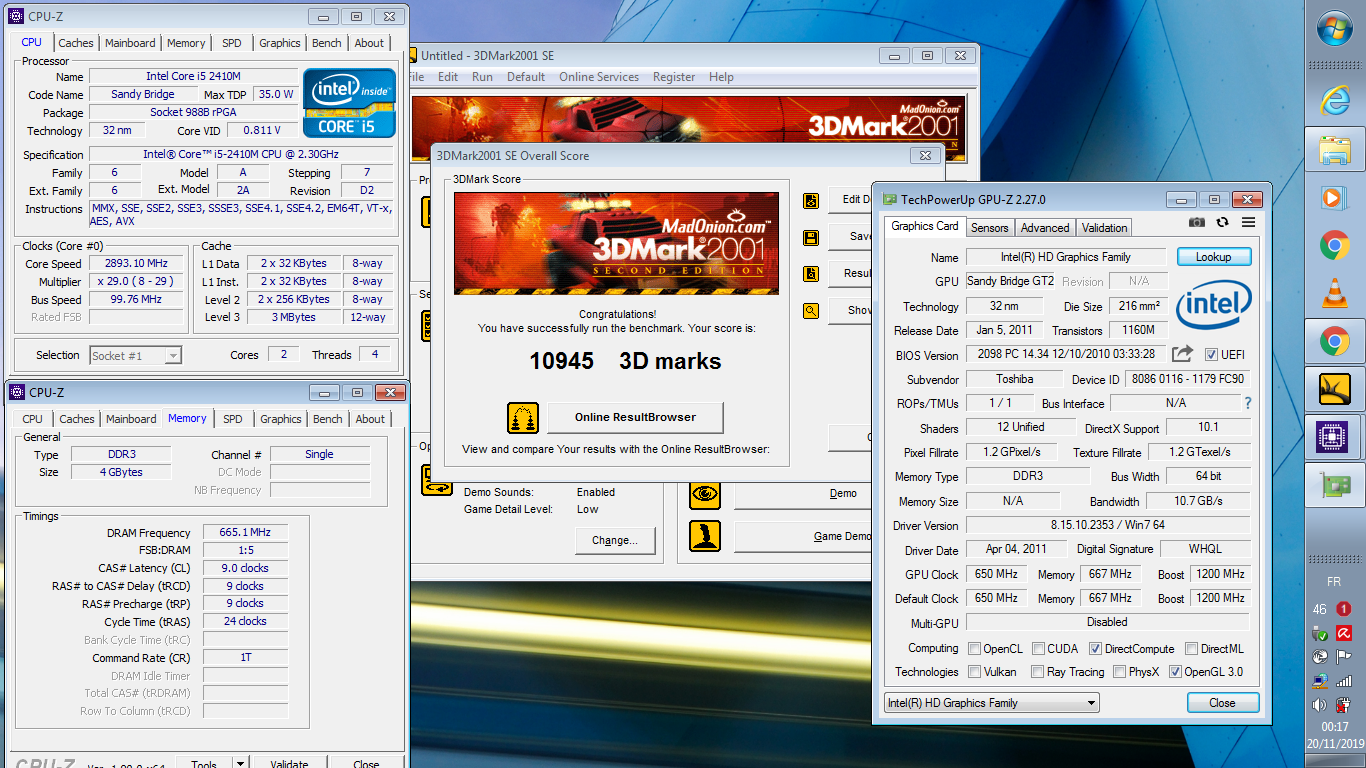1366x768 pixels.
Task: Open the Register menu in 3DMark2001
Action: tap(674, 77)
